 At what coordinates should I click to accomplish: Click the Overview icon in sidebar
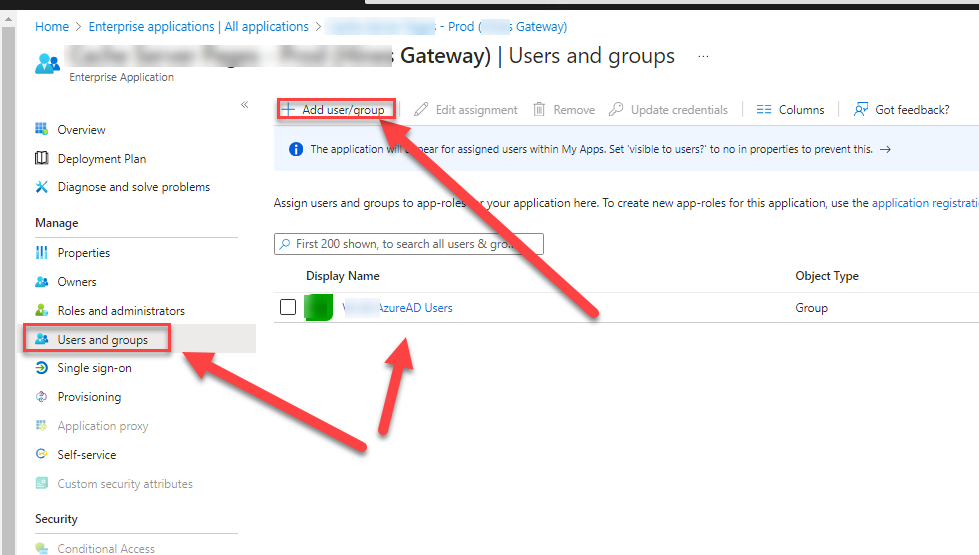click(41, 130)
